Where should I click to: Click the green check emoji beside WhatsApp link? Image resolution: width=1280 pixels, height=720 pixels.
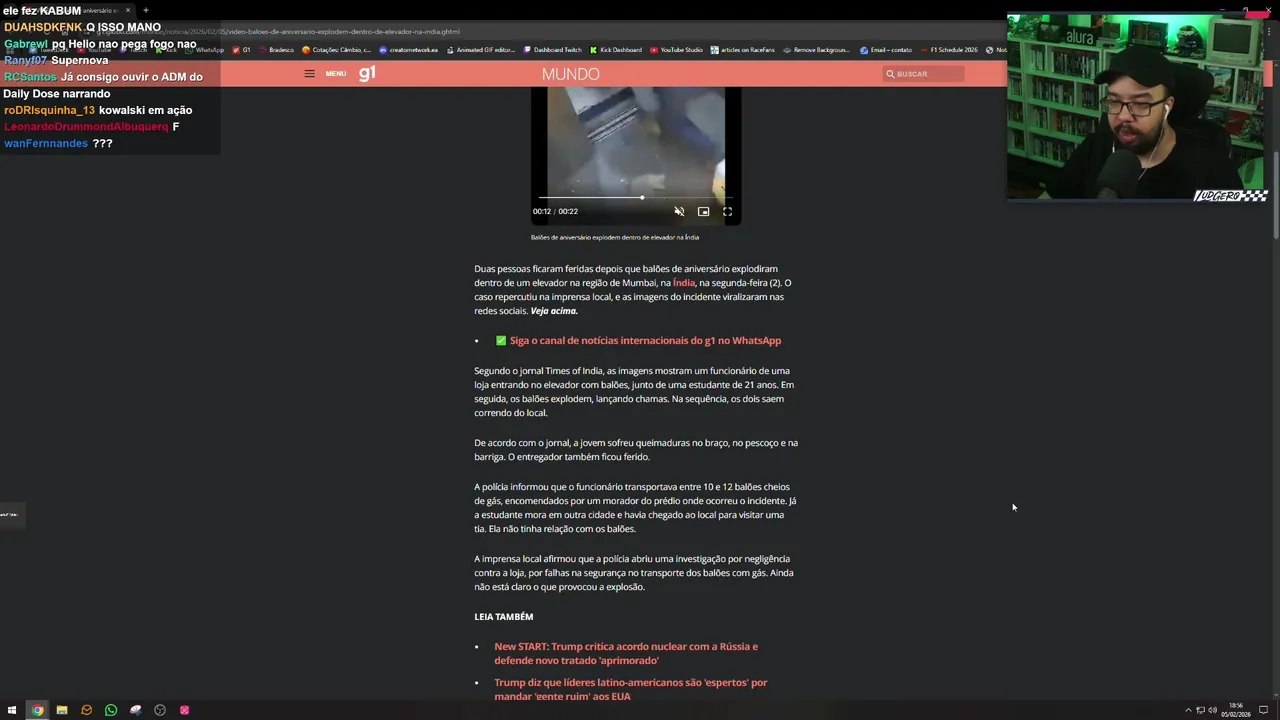point(501,341)
